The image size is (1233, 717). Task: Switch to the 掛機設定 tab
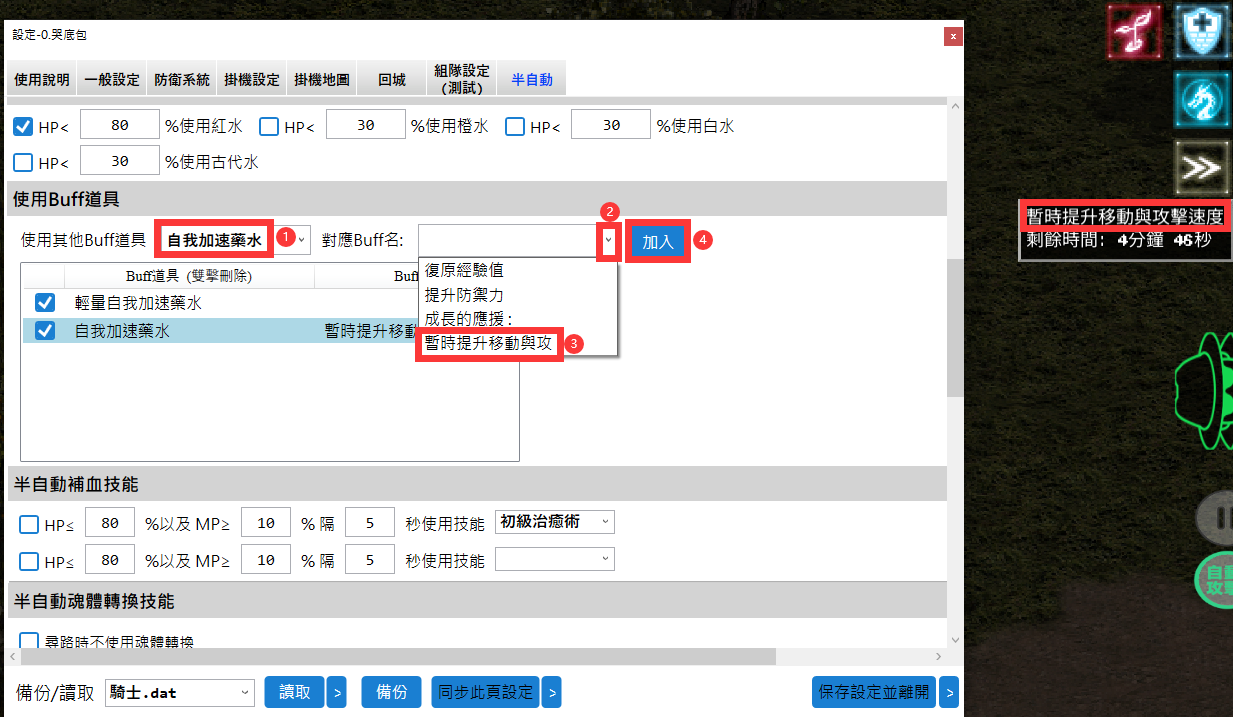(x=252, y=80)
